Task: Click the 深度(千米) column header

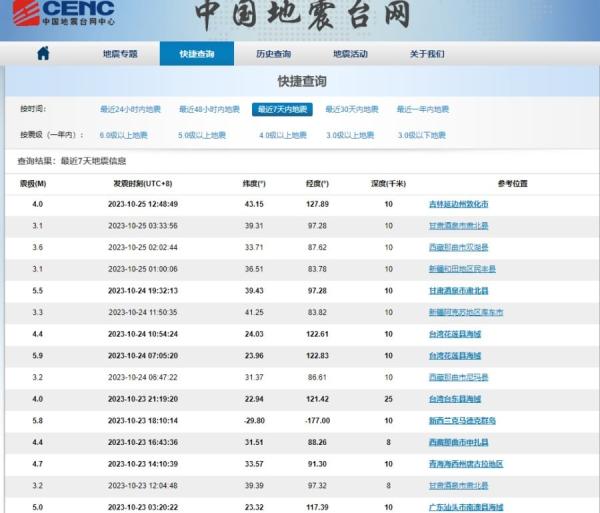Action: [x=388, y=184]
